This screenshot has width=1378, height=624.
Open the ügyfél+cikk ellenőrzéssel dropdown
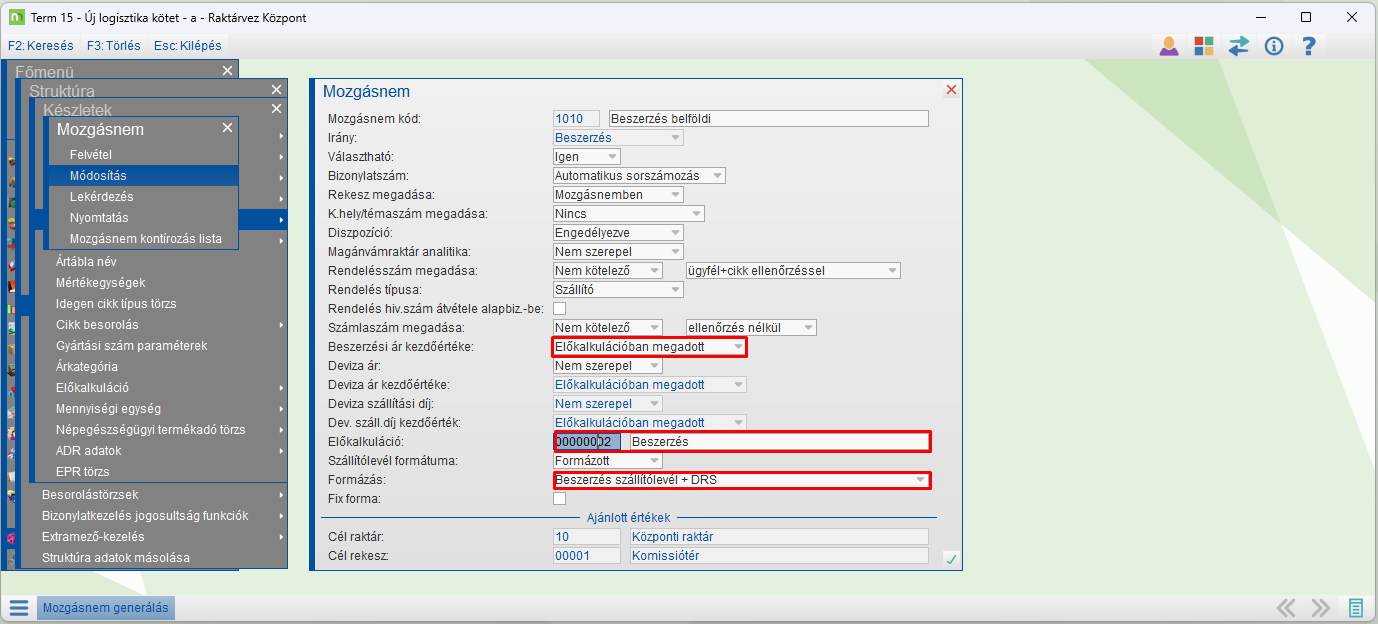(794, 270)
